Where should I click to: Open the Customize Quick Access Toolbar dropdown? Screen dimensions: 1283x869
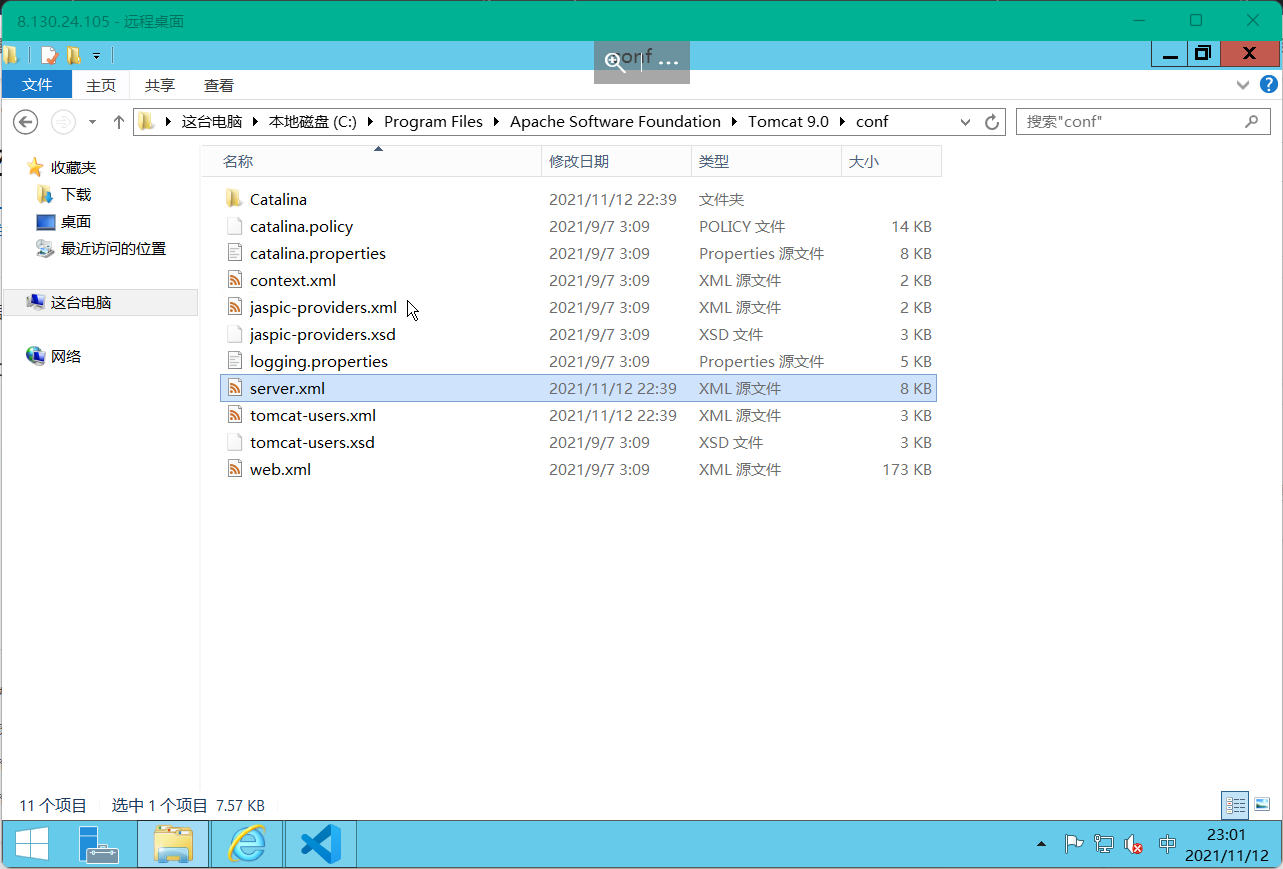pos(97,56)
